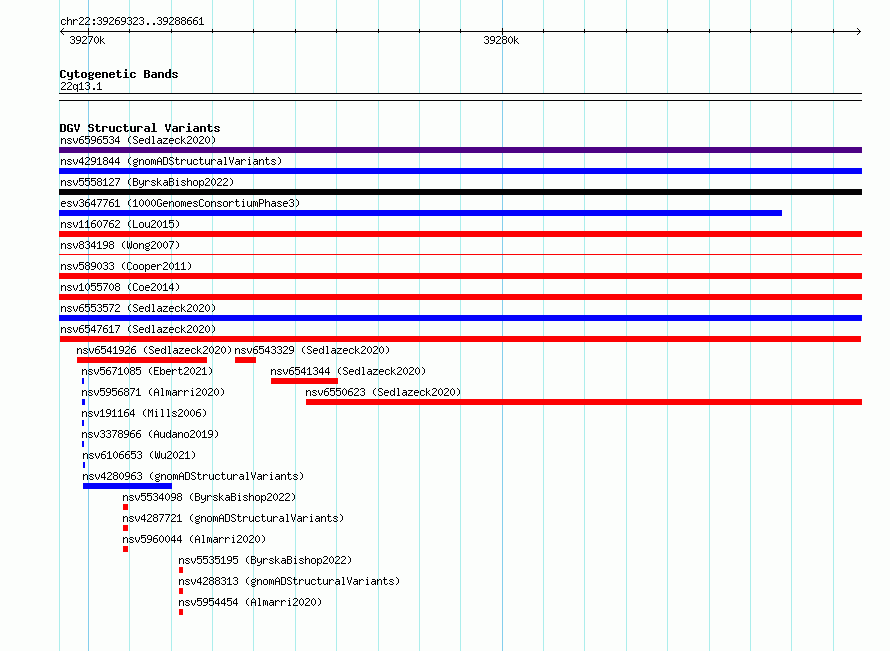
Task: Select the long red nsv6550623 bar
Action: 584,402
